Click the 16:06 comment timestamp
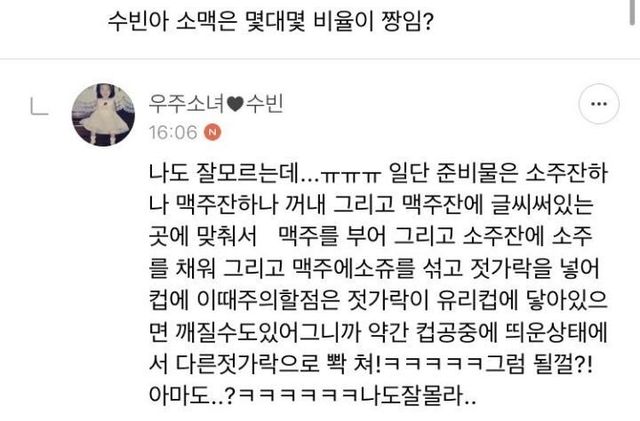This screenshot has width=640, height=421. click(x=173, y=132)
